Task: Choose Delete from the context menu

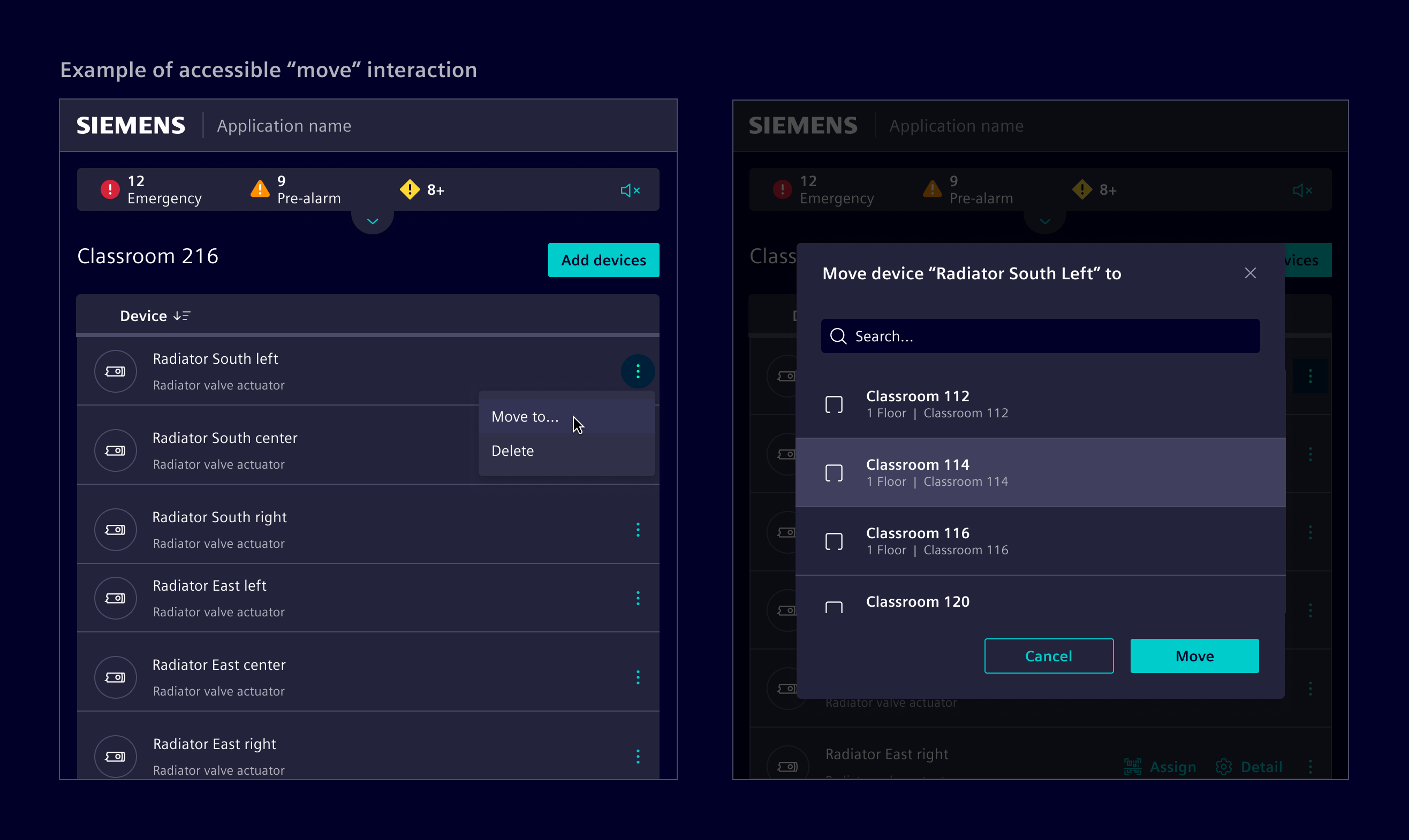Action: [512, 450]
